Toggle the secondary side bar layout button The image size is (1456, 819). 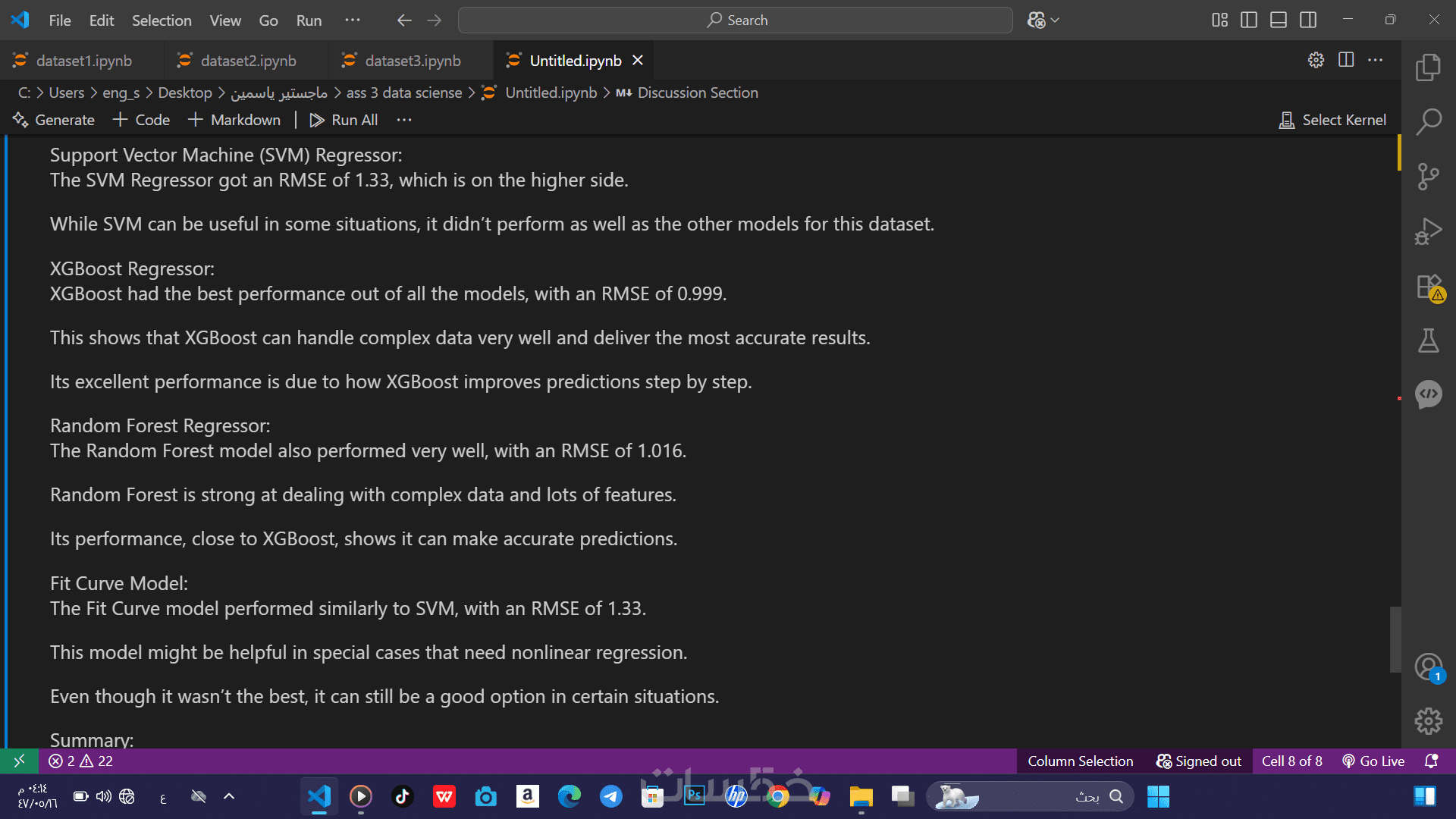[1308, 20]
